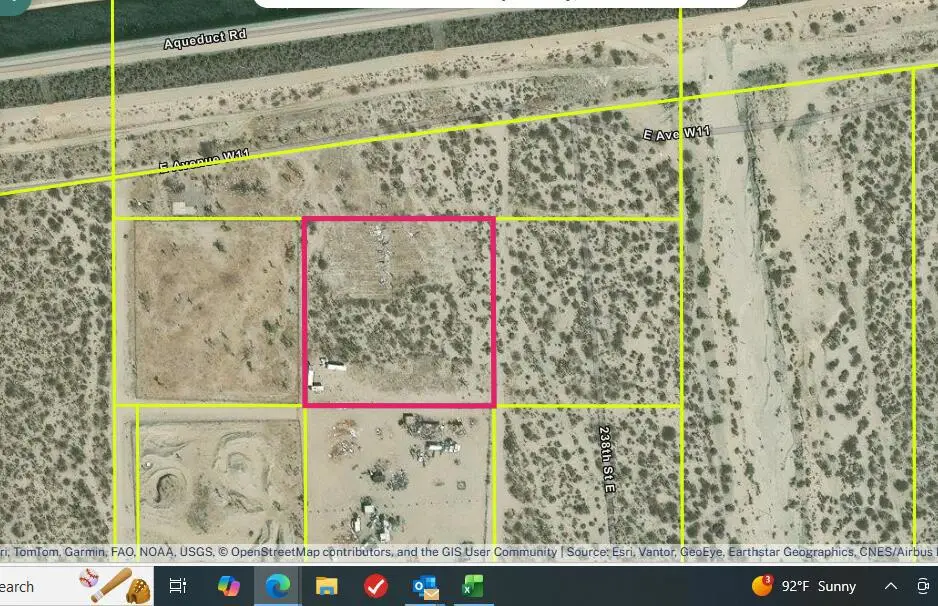Image resolution: width=938 pixels, height=606 pixels.
Task: Click the baseball bat icon on the taskbar
Action: pos(113,587)
